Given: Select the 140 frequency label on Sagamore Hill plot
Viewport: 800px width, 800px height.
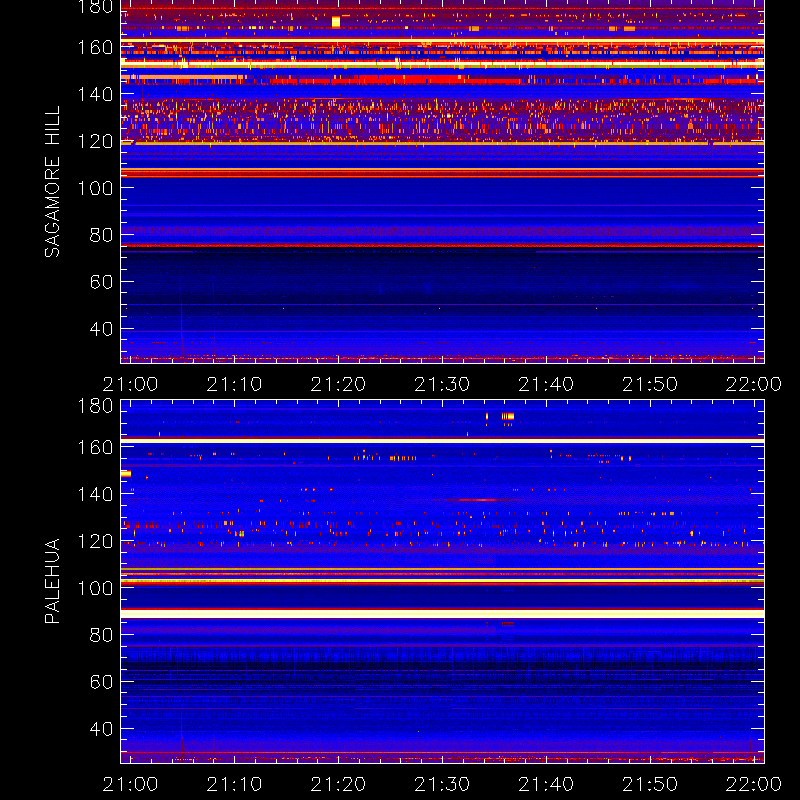Looking at the screenshot, I should pyautogui.click(x=95, y=94).
